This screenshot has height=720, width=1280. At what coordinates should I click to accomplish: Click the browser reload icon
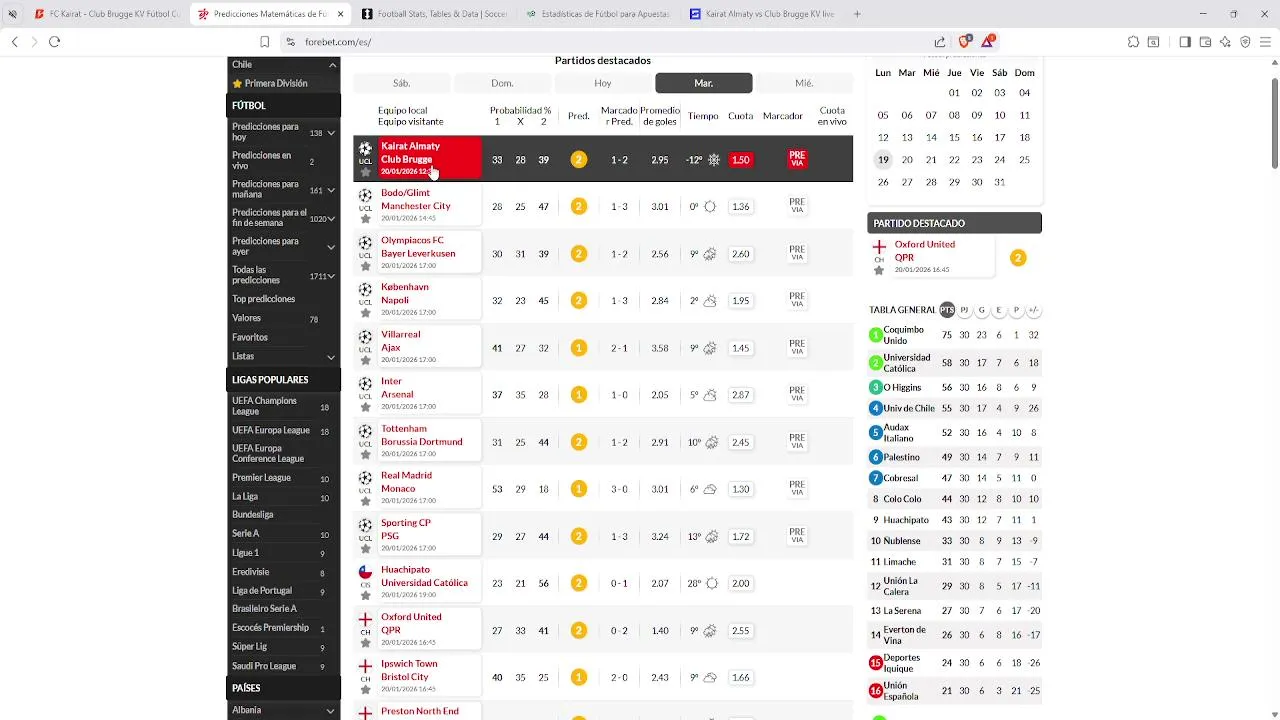click(54, 42)
